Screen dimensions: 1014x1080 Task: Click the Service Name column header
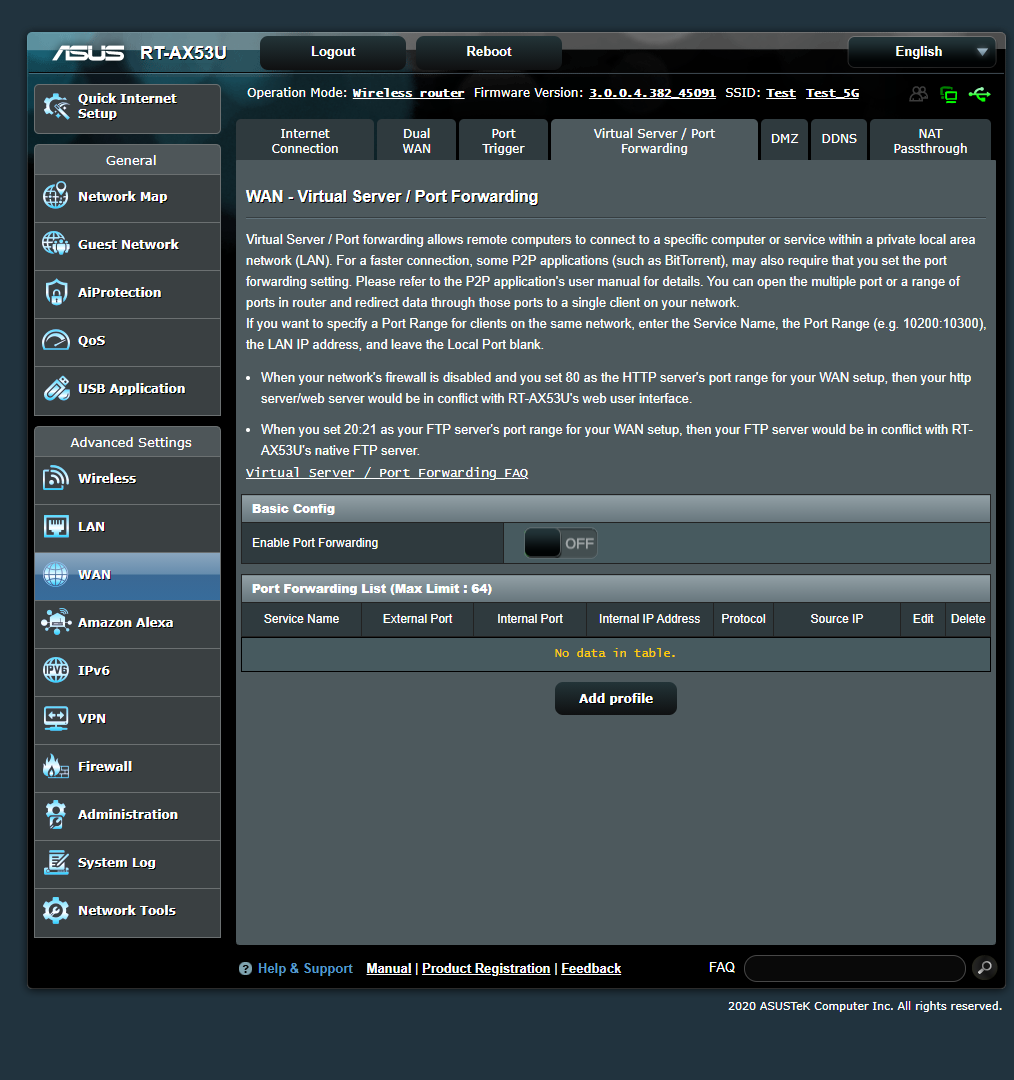[x=301, y=619]
